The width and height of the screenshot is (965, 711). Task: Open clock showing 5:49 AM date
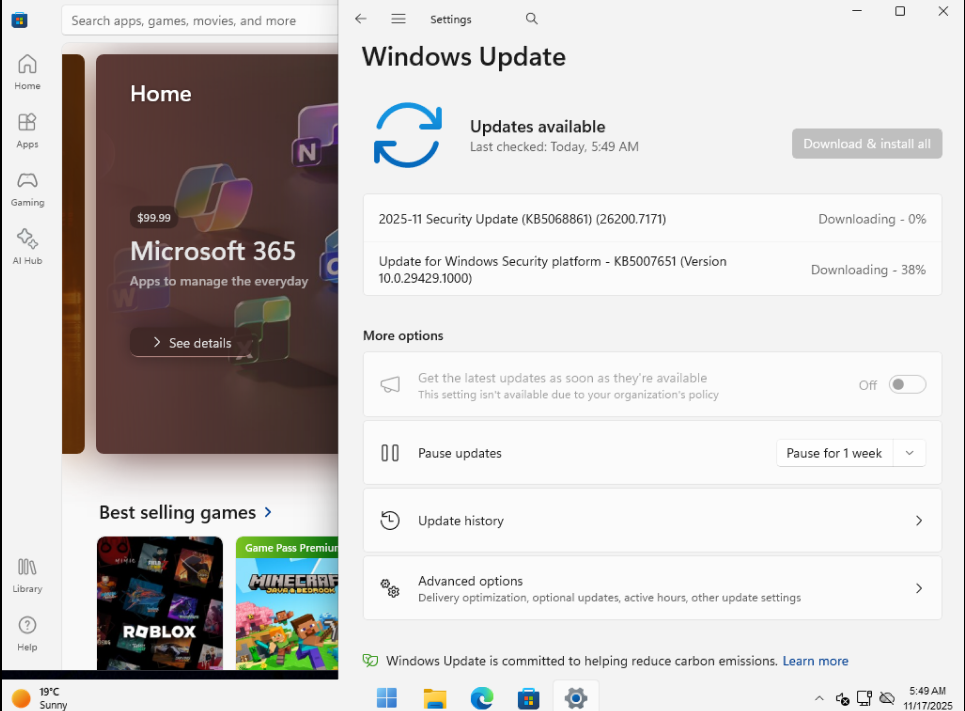[x=927, y=698]
